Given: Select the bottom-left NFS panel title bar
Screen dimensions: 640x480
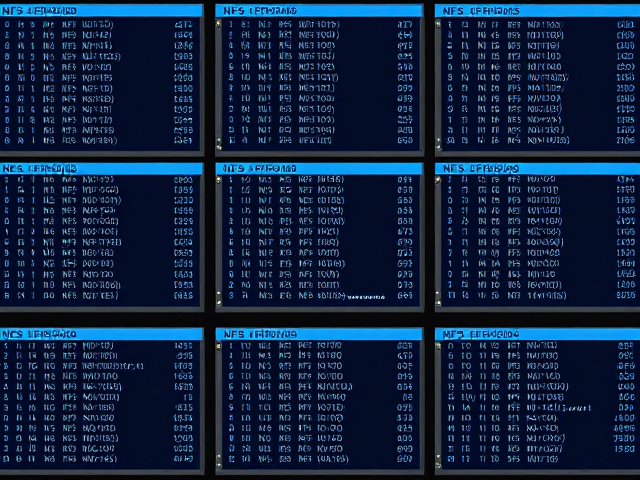Looking at the screenshot, I should (101, 334).
